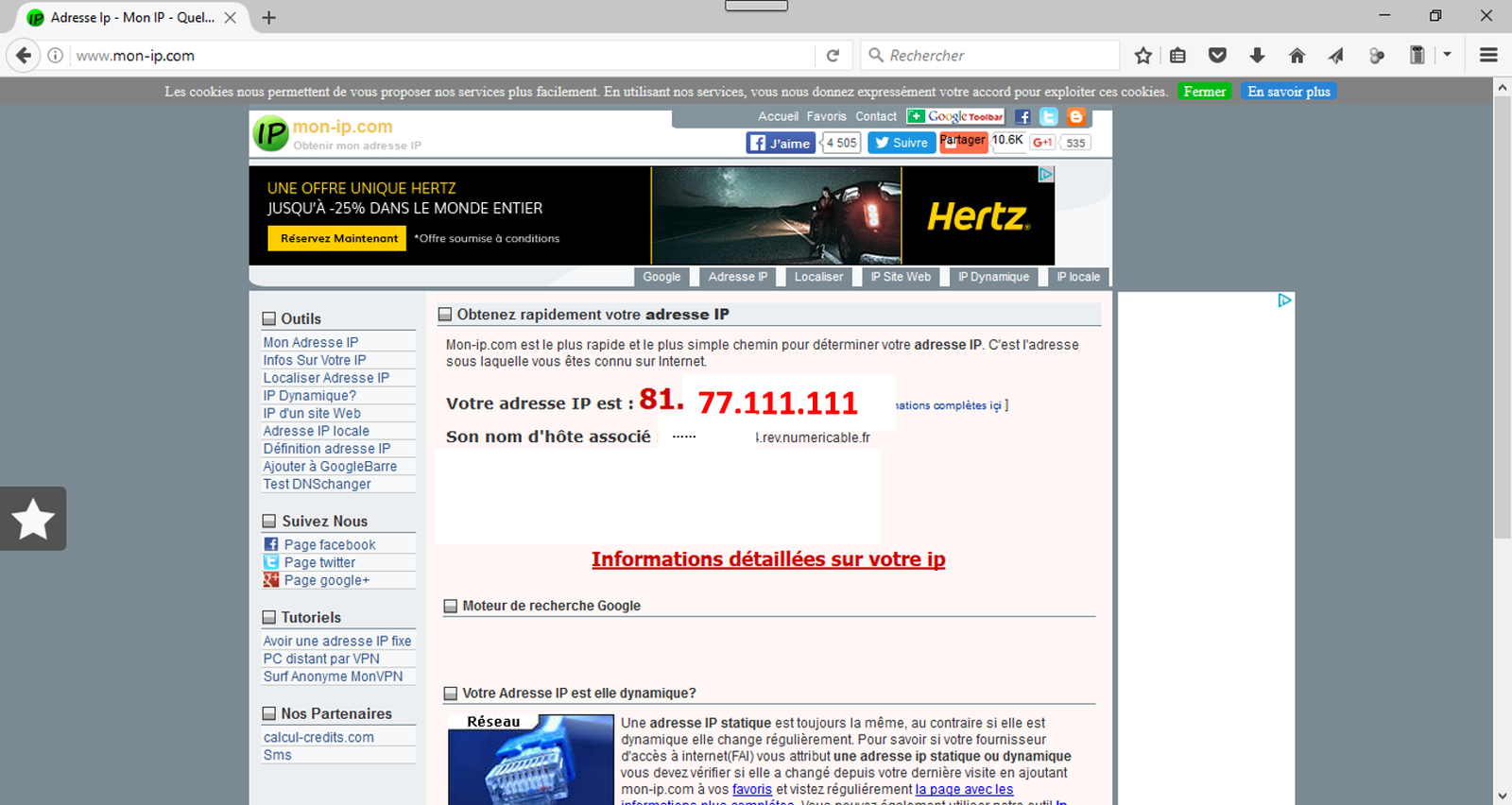Screen dimensions: 1512x805
Task: Select the Google navigation tab
Action: tap(661, 277)
